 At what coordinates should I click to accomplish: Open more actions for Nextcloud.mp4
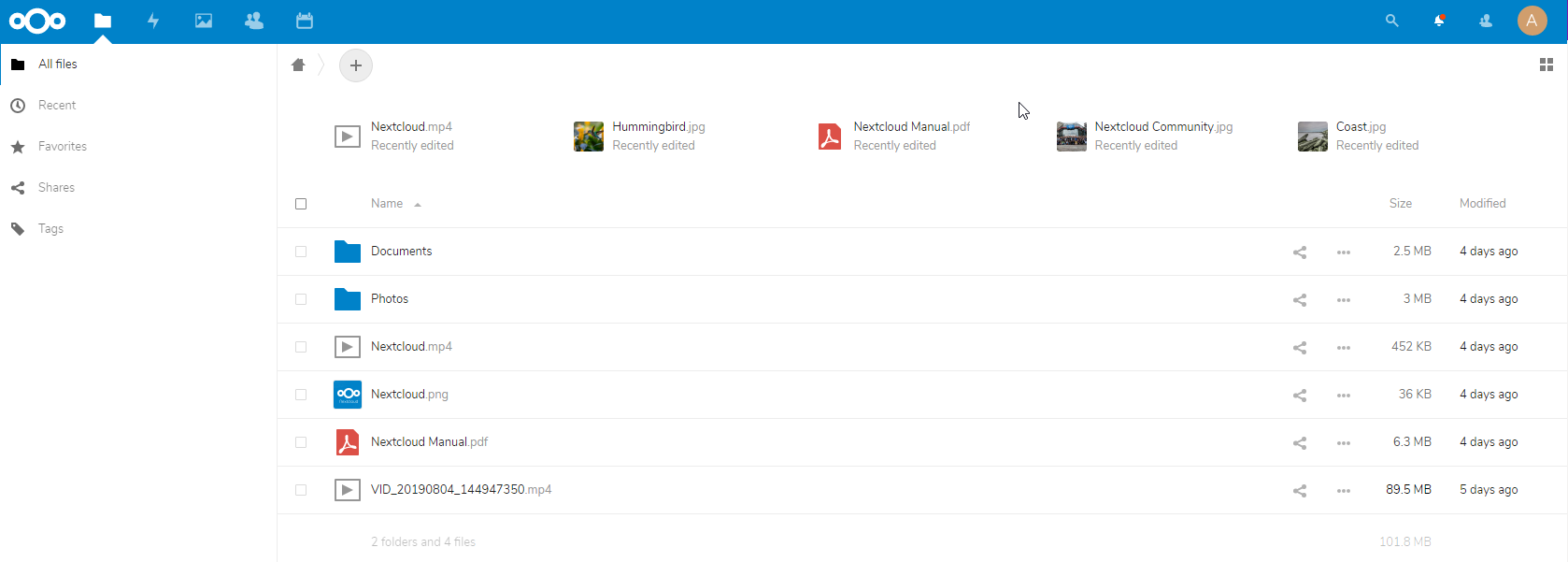click(1344, 348)
